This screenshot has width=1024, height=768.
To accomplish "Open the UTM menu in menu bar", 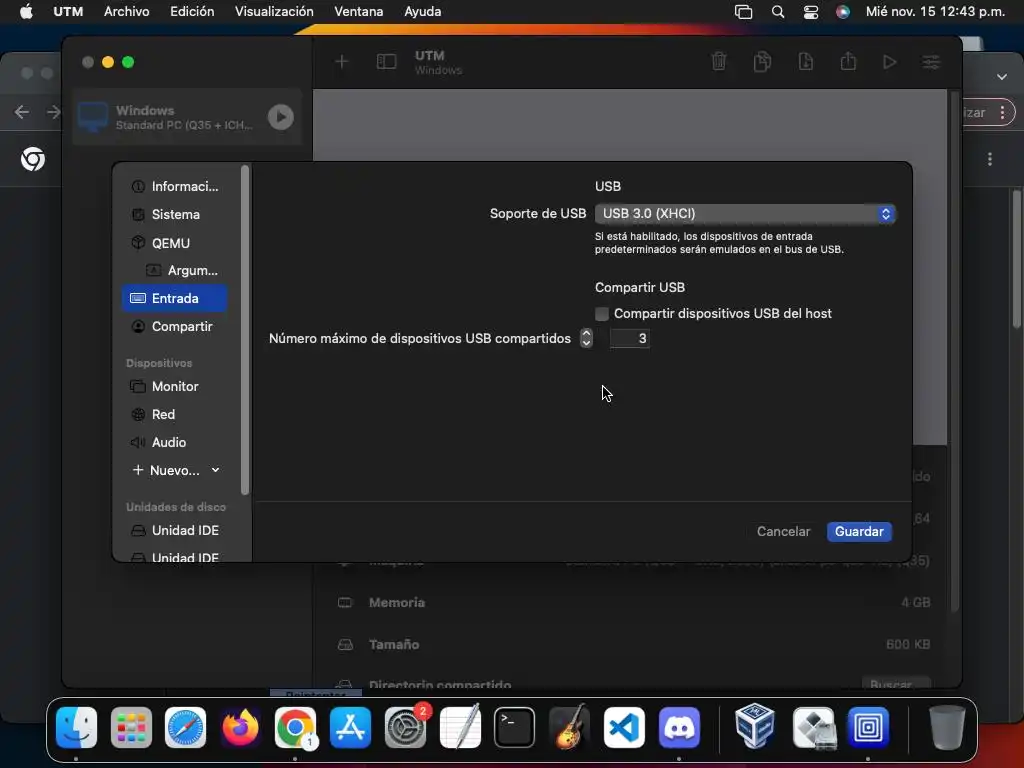I will tap(68, 12).
